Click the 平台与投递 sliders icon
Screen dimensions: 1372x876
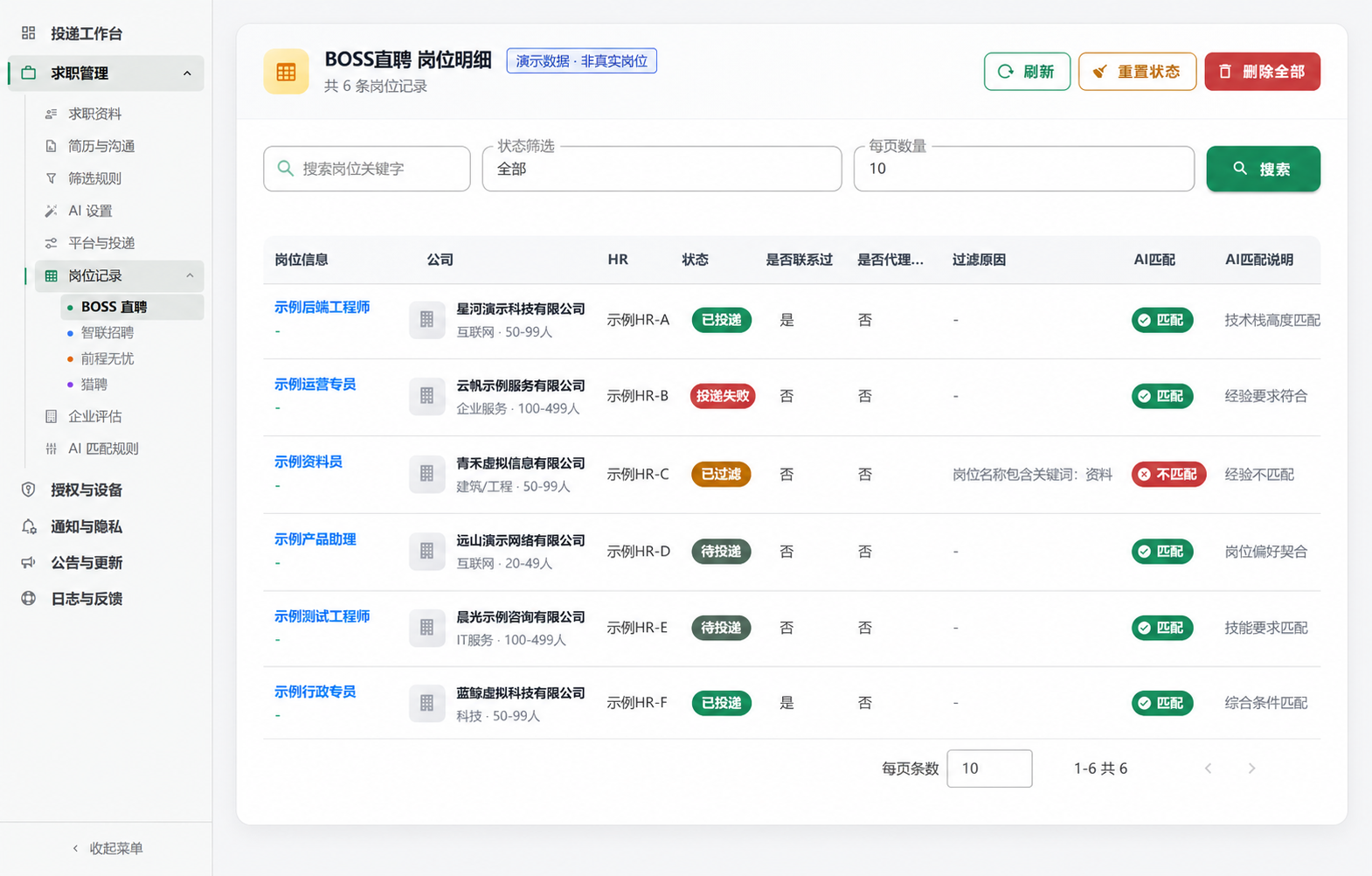pyautogui.click(x=51, y=243)
